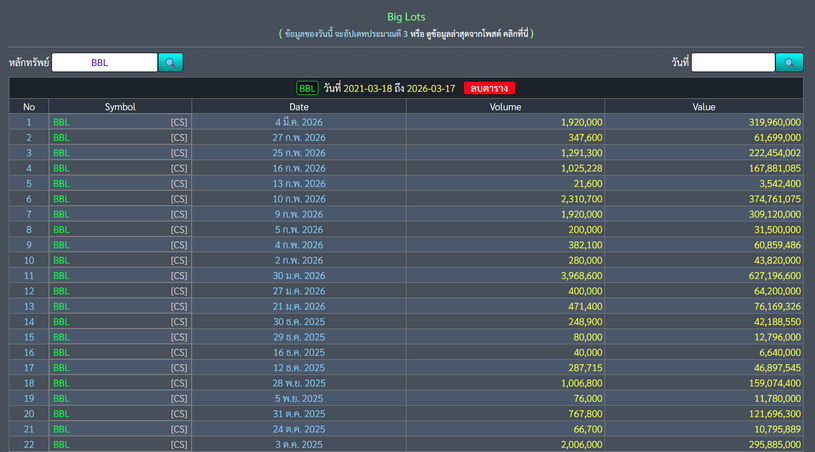Image resolution: width=815 pixels, height=452 pixels.
Task: Open the BBL symbol link in row 22
Action: point(62,444)
